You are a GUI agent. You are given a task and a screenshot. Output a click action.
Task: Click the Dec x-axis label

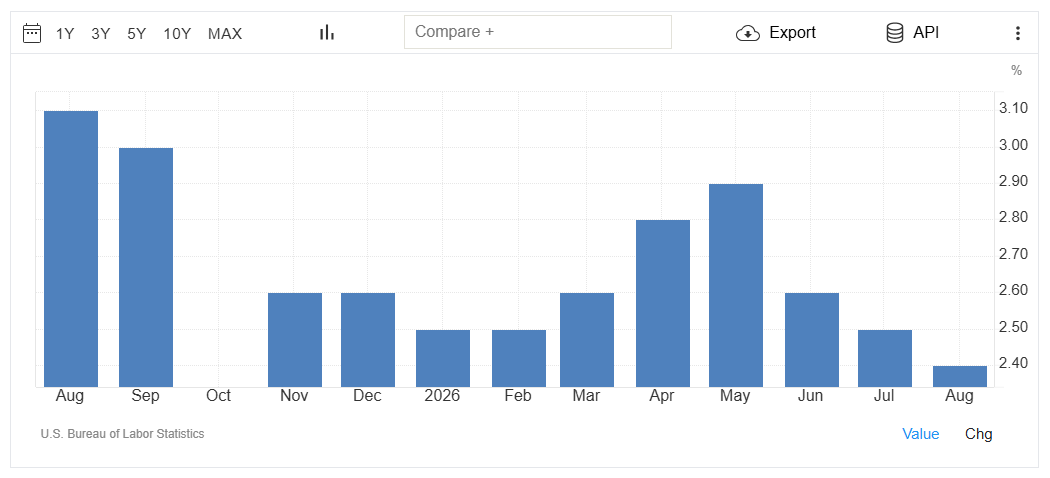pos(368,396)
